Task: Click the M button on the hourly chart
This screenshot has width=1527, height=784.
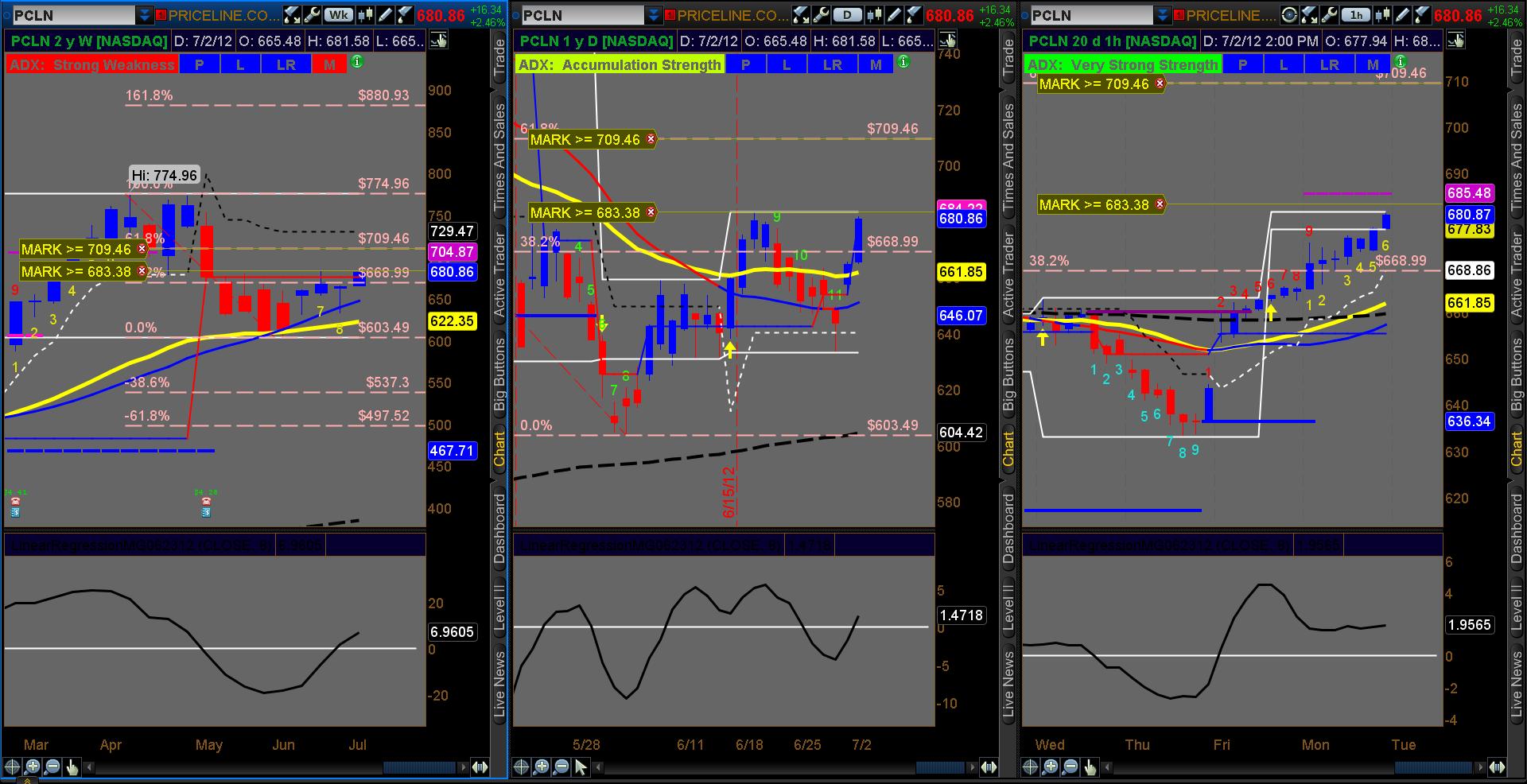Action: click(x=1374, y=65)
